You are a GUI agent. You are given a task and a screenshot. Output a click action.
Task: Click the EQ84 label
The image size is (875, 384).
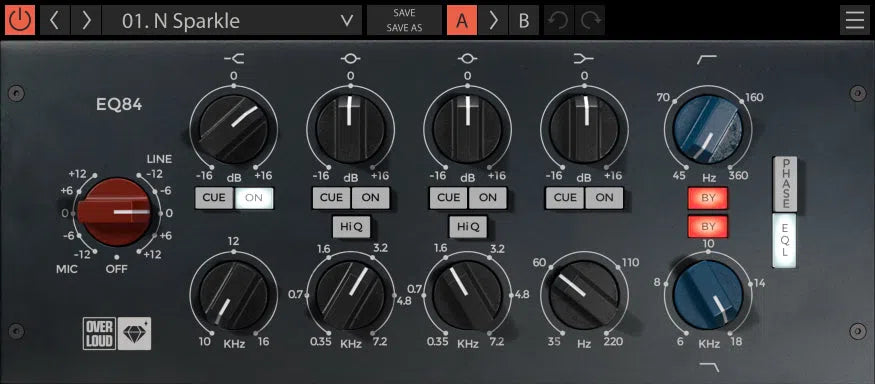point(118,105)
